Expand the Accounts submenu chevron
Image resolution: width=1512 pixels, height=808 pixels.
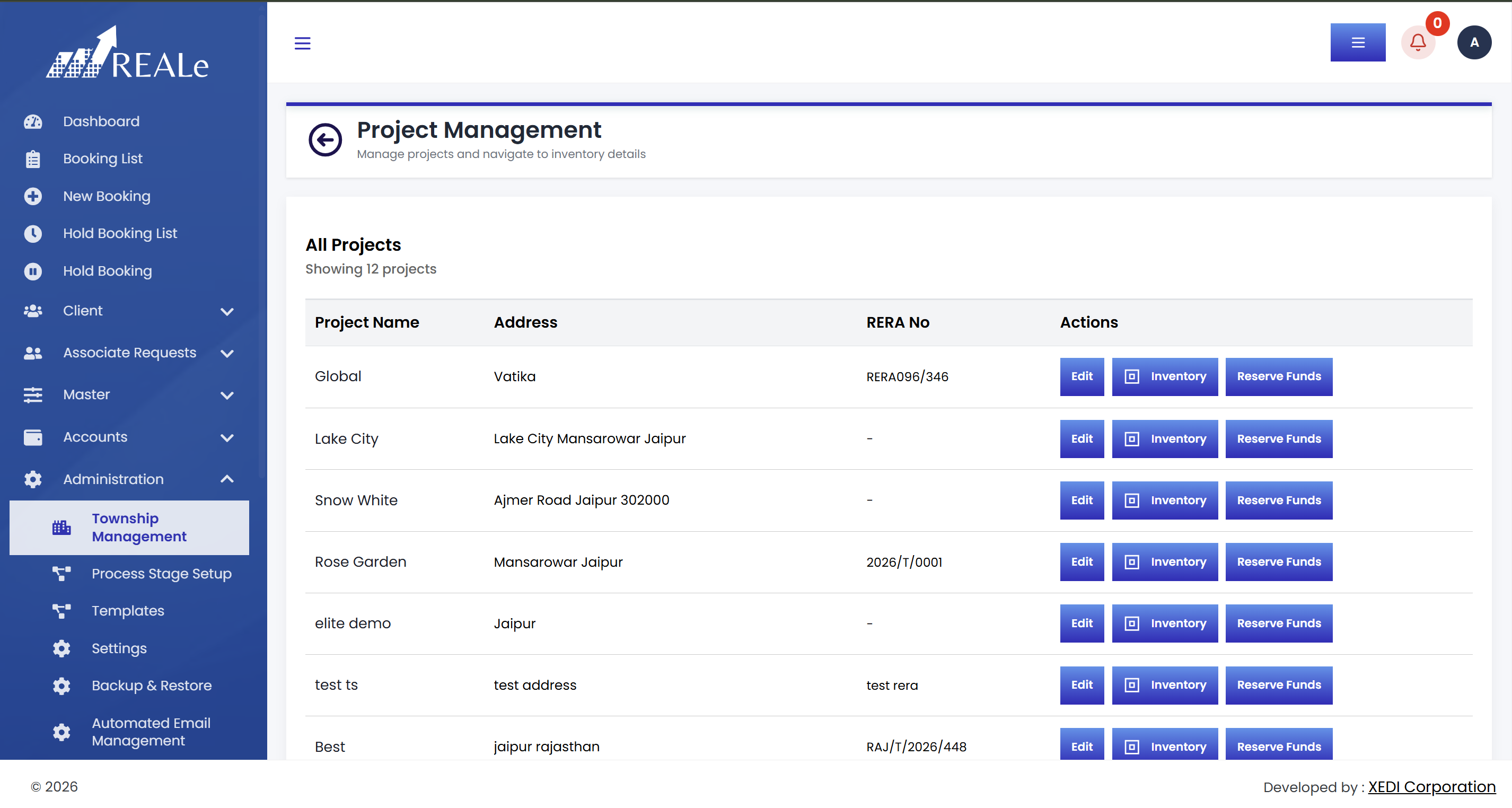point(227,438)
